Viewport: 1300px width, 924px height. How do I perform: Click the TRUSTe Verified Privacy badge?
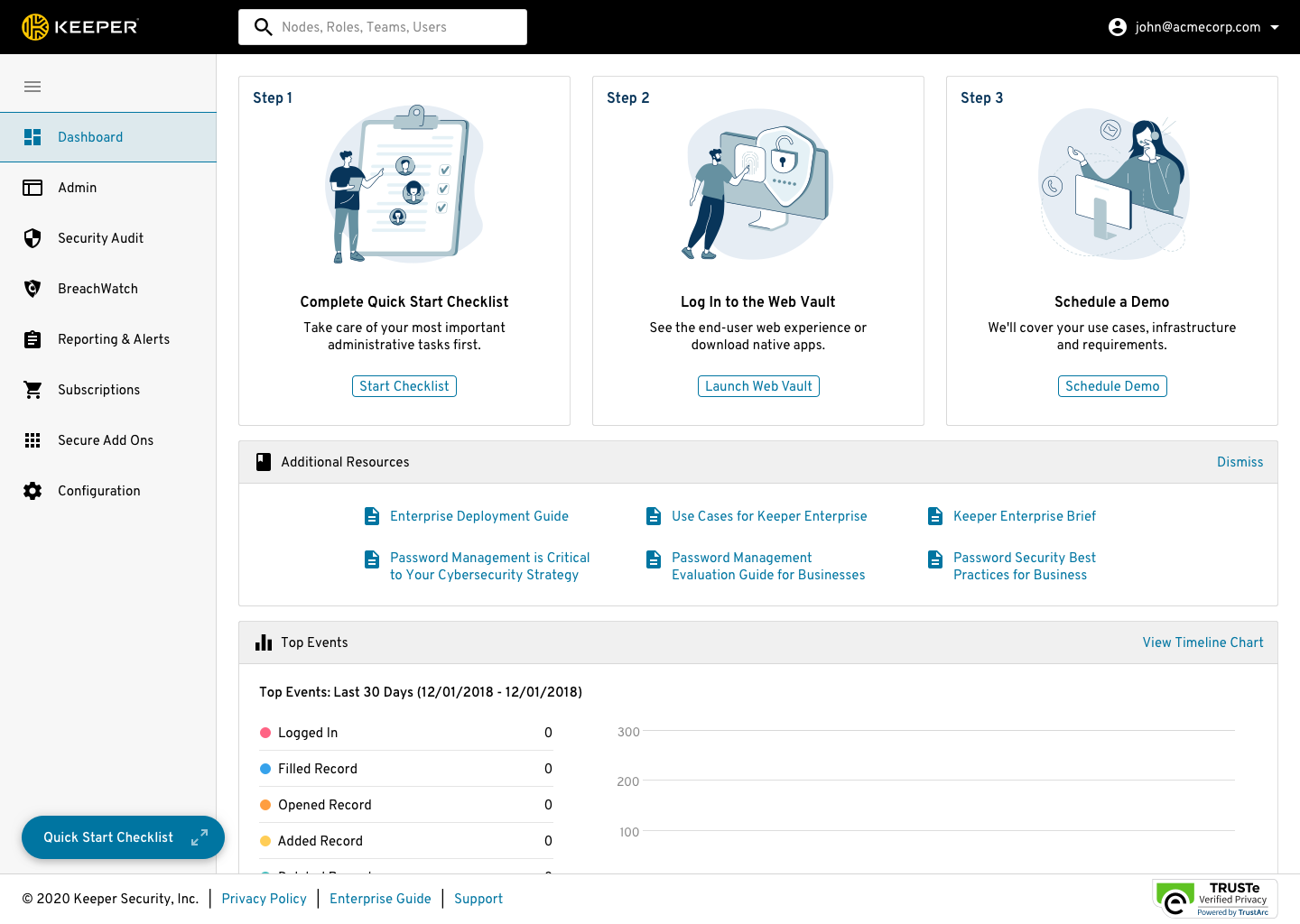tap(1215, 899)
